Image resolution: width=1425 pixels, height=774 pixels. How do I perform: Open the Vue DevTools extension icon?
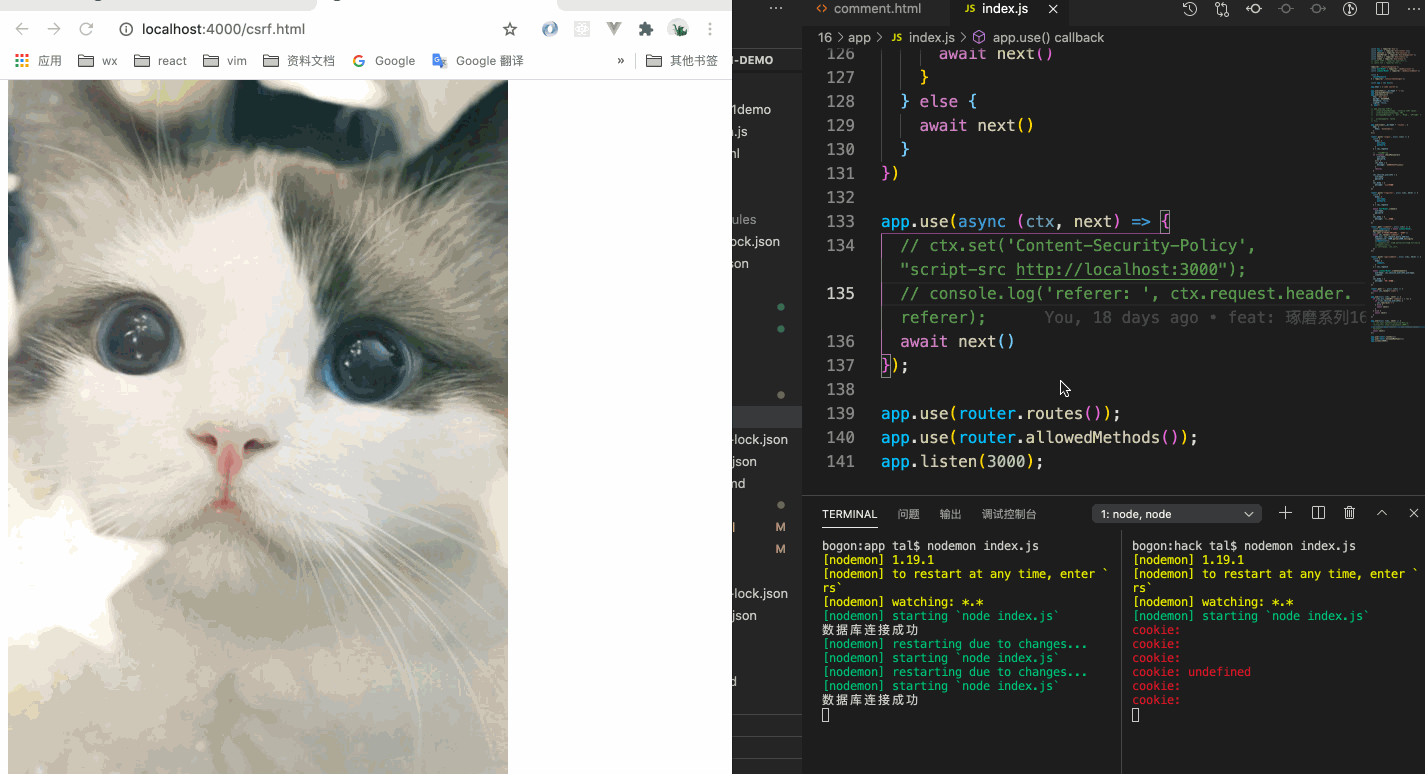pos(614,29)
